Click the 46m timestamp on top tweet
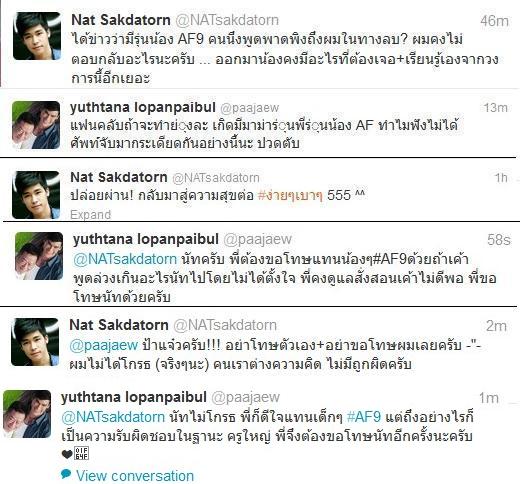Image resolution: width=520 pixels, height=484 pixels. point(494,21)
